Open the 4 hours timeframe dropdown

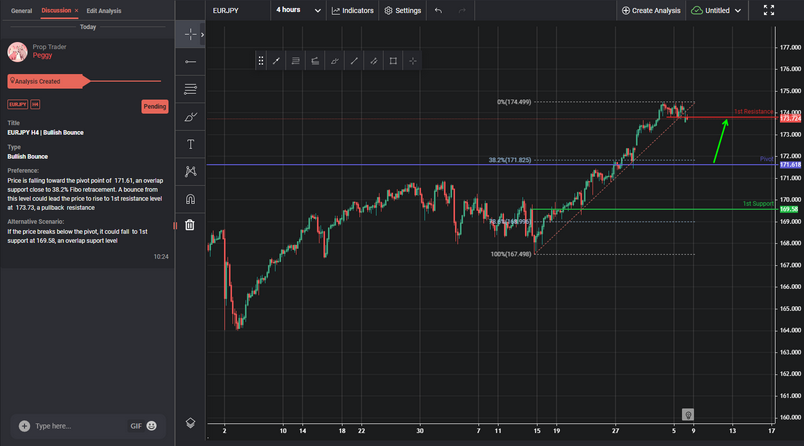click(x=298, y=10)
